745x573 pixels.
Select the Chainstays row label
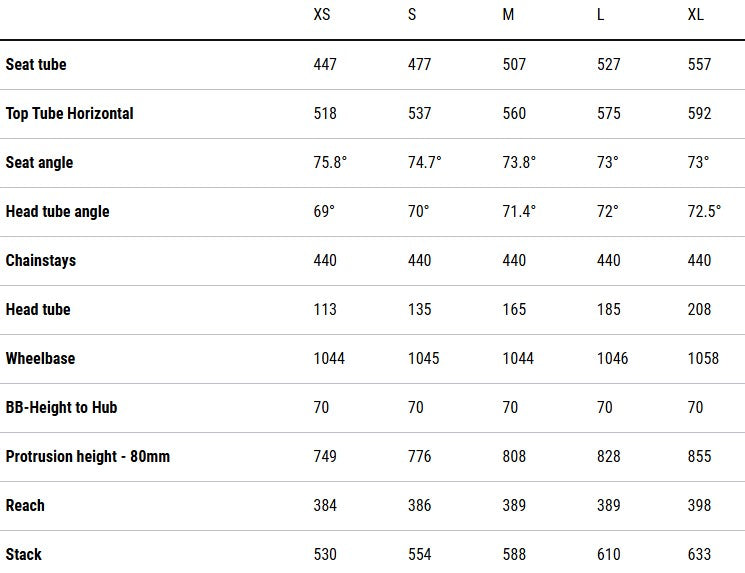point(41,260)
